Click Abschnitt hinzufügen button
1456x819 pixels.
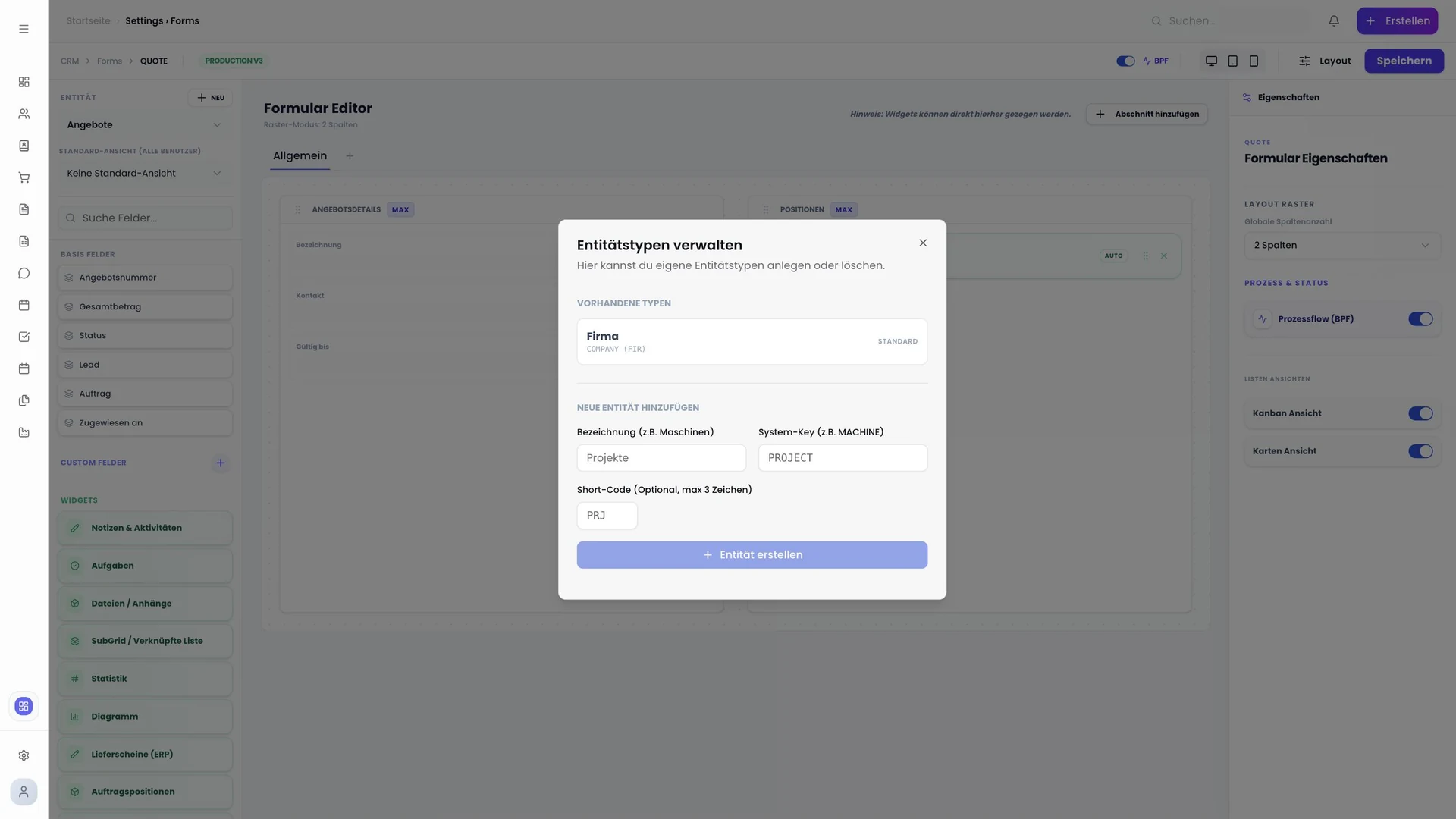pos(1147,114)
